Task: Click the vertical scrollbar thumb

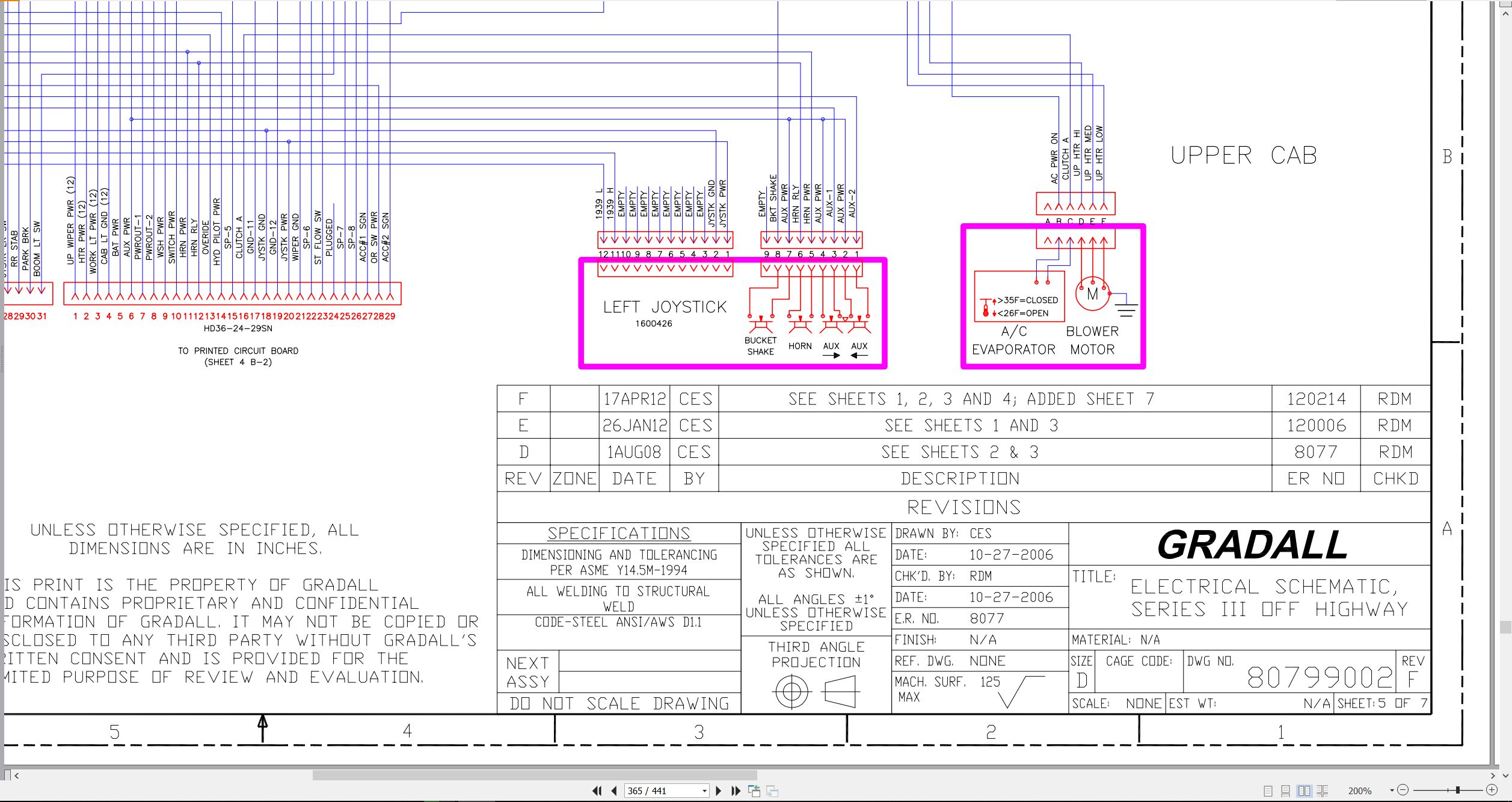Action: pyautogui.click(x=1505, y=627)
